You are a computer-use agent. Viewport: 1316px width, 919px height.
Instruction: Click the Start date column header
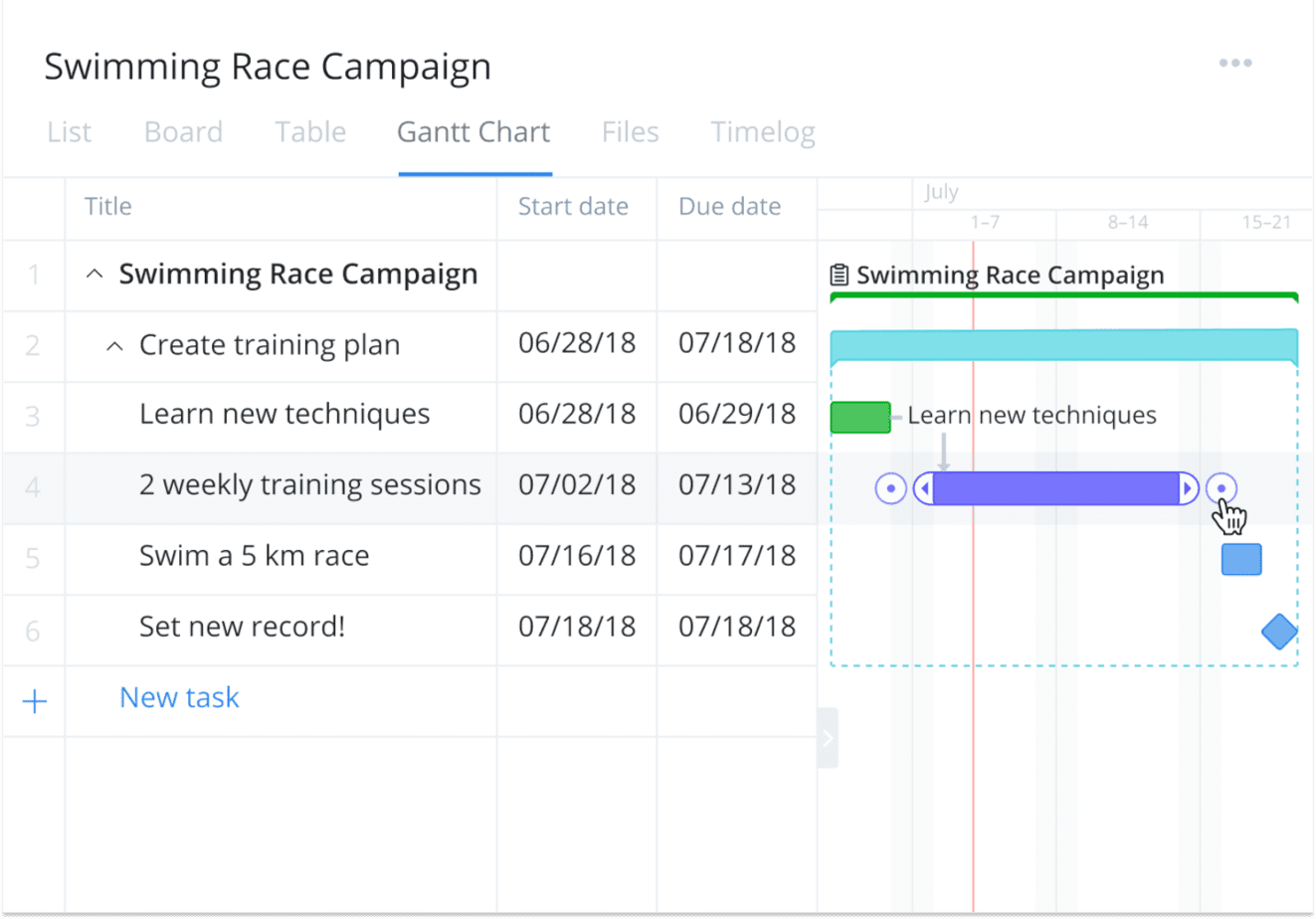tap(573, 206)
